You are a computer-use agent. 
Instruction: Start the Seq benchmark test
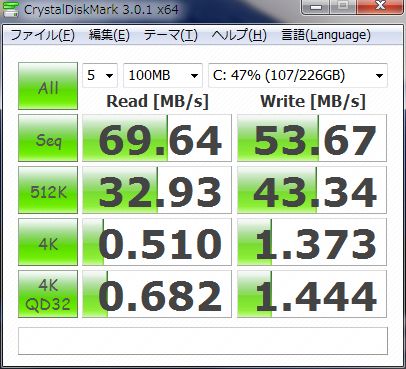coord(48,138)
